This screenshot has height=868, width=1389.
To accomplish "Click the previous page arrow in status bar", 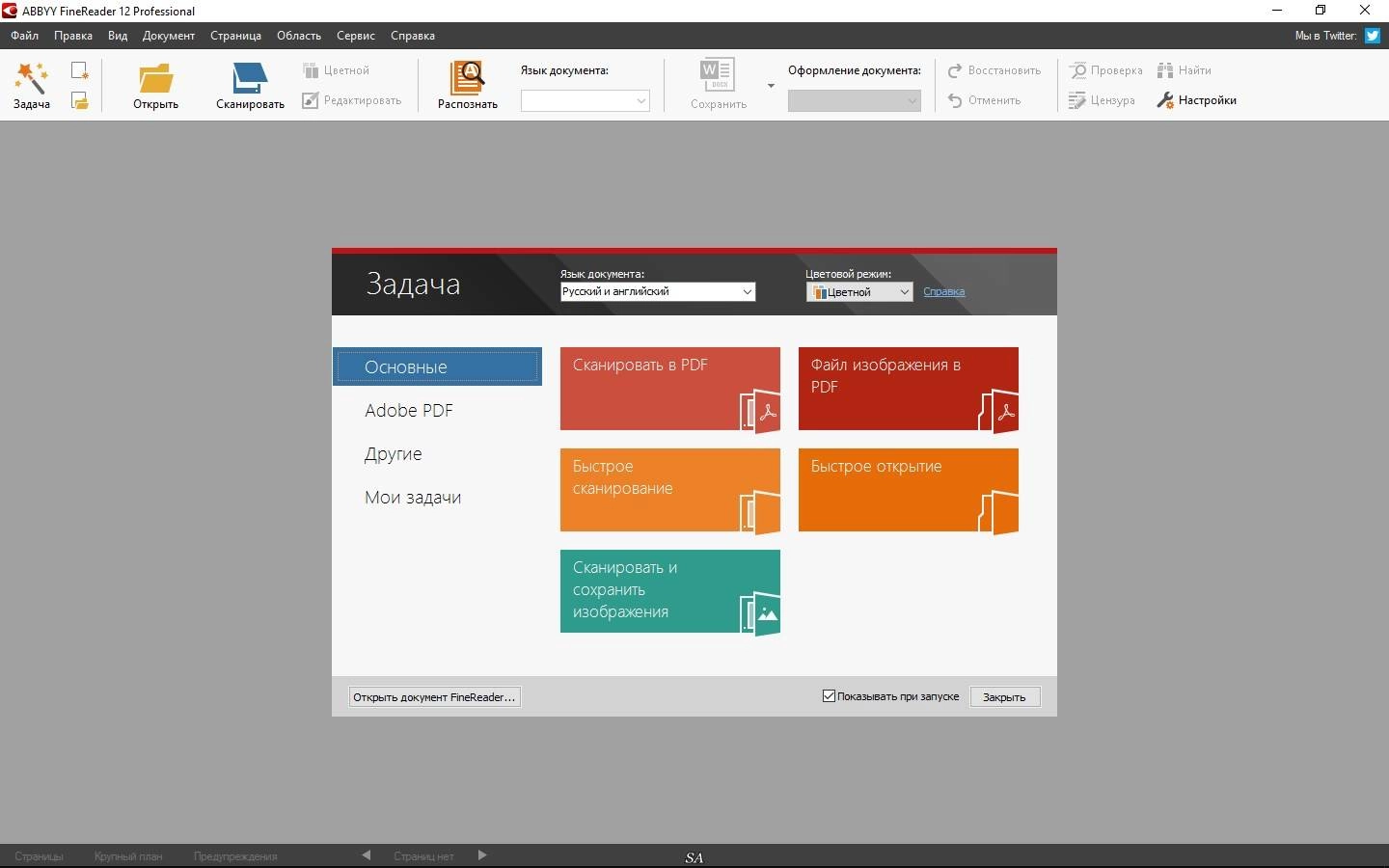I will point(367,855).
